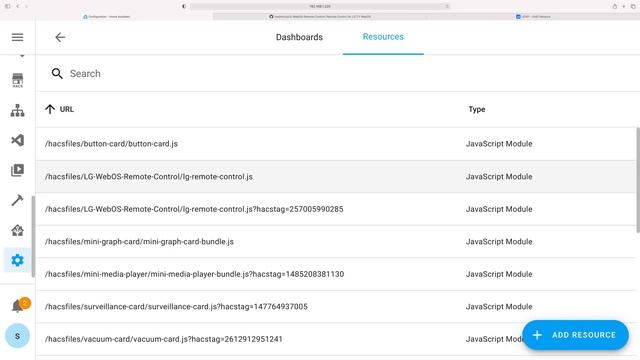Click Safari share icon

614,6
